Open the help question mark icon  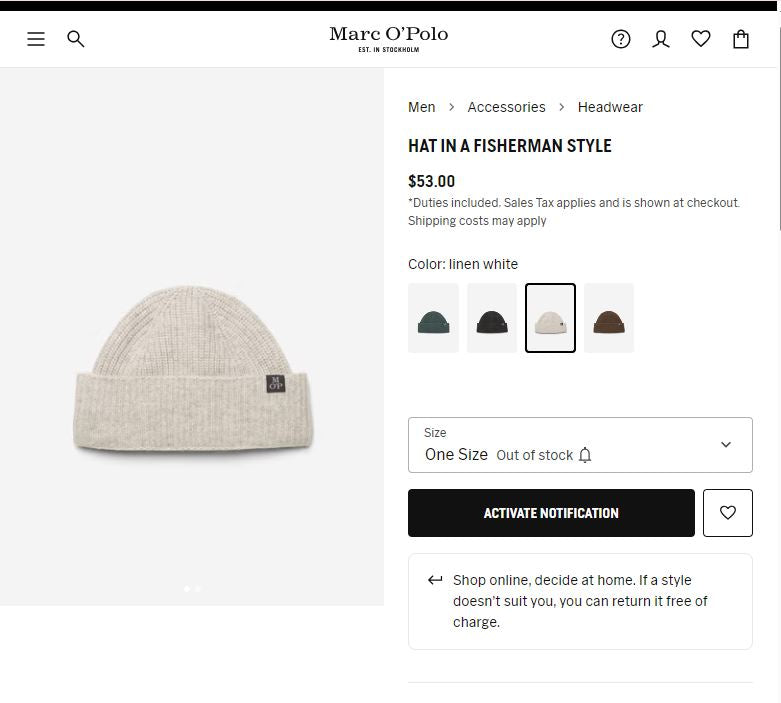click(x=621, y=39)
